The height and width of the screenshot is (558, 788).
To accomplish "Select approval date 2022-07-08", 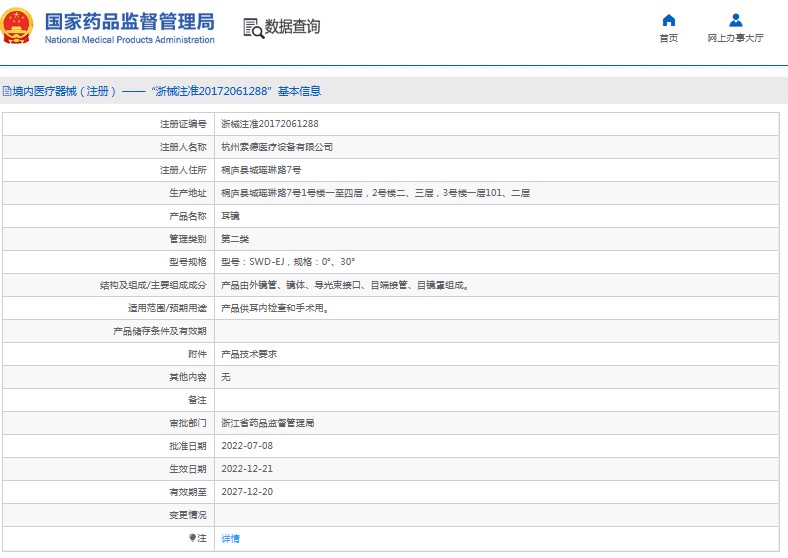I will (247, 446).
